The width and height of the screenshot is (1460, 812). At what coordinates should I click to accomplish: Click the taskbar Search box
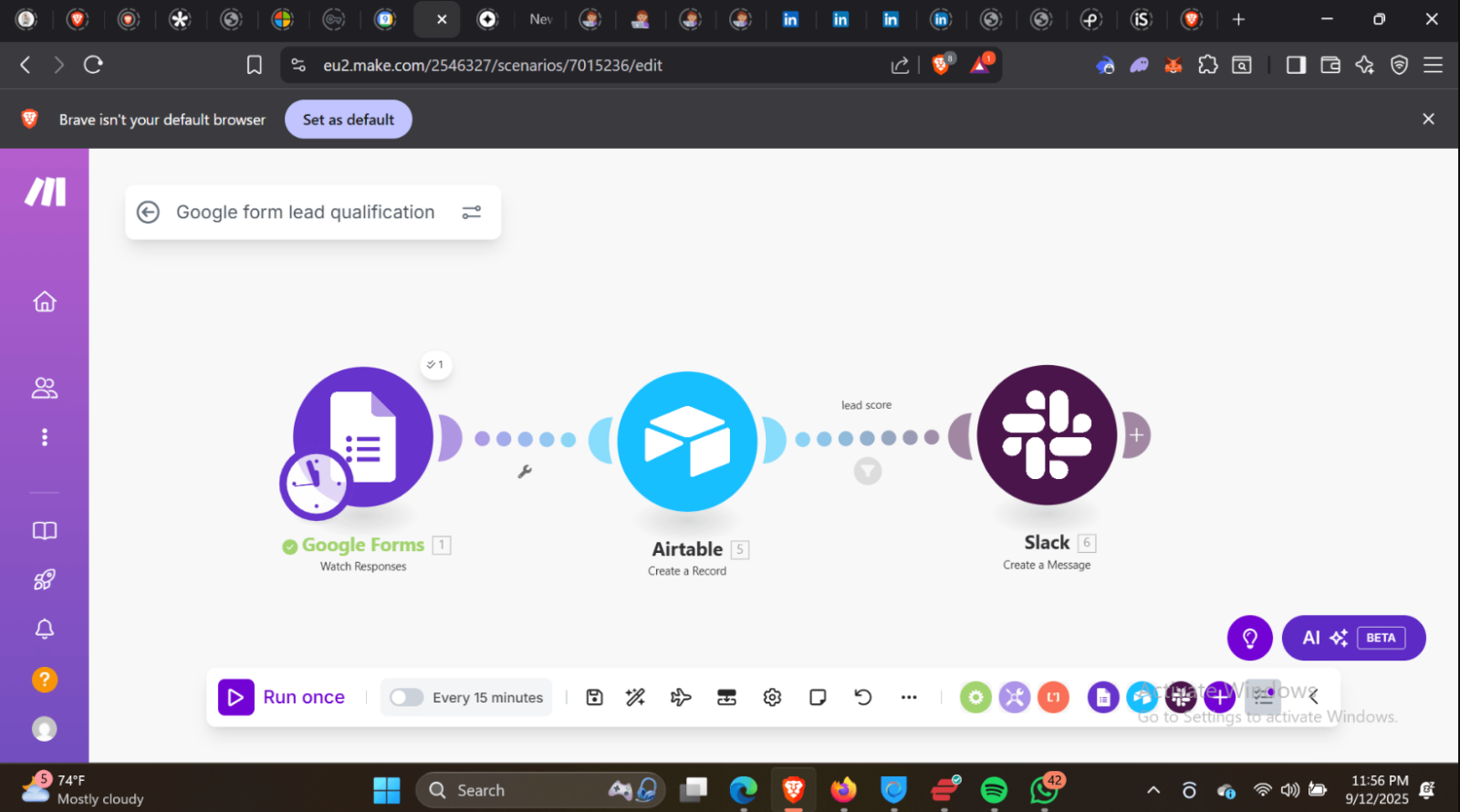coord(540,790)
